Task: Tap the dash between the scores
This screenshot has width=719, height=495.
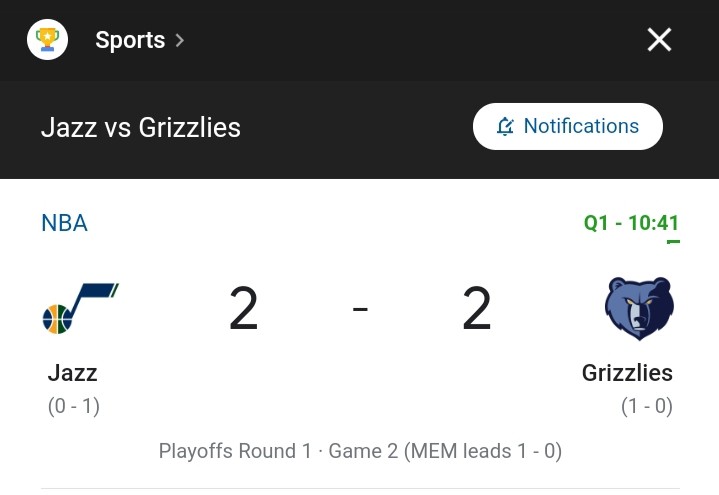Action: pyautogui.click(x=360, y=309)
